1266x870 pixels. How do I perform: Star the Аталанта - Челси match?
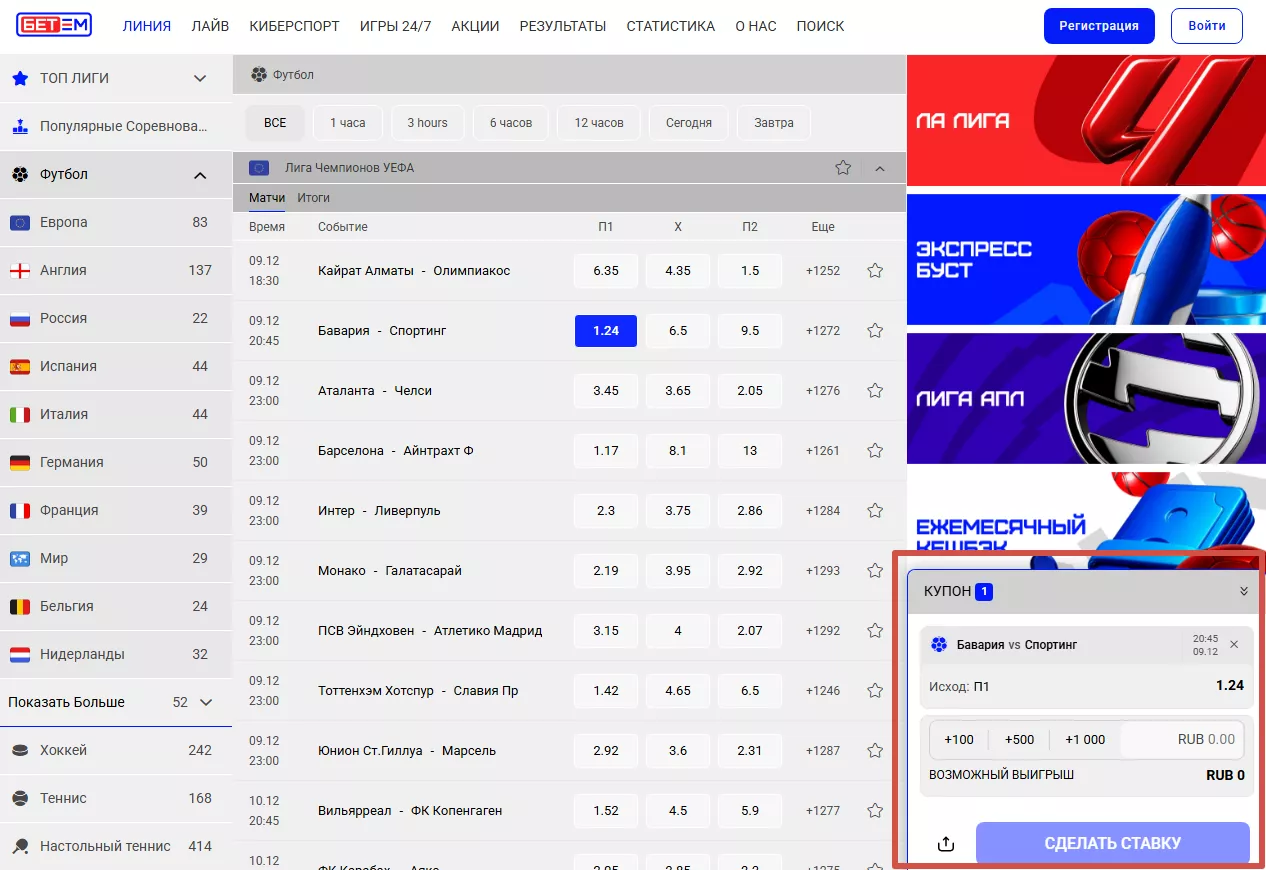point(875,391)
